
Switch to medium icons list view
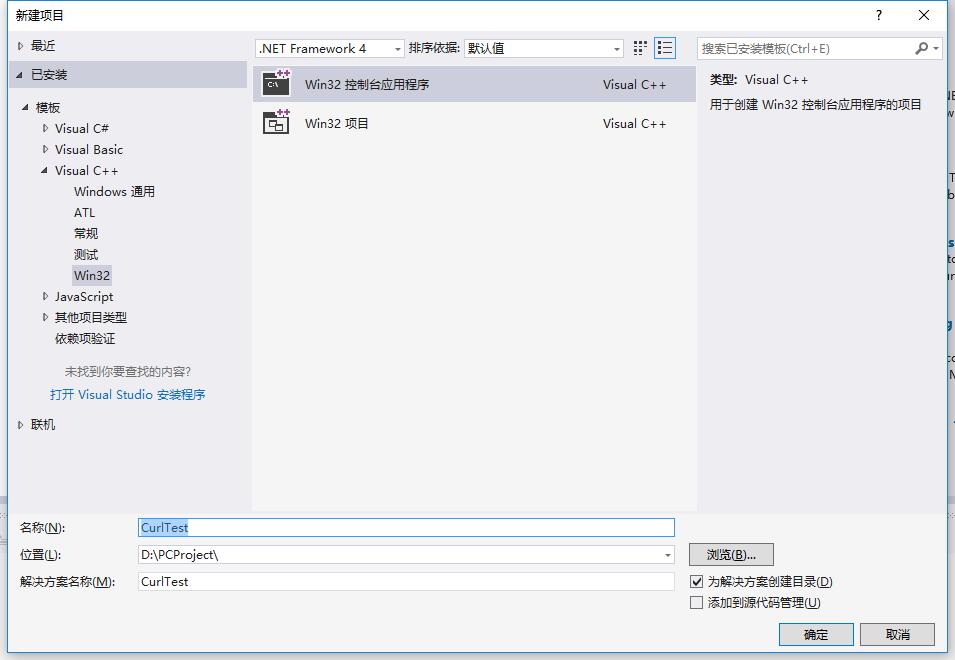click(x=664, y=48)
